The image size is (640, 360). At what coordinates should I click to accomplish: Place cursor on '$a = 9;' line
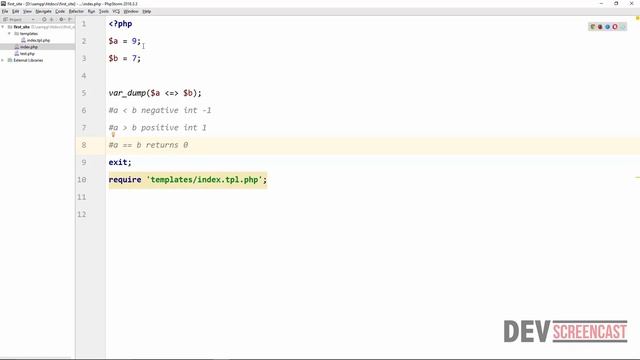[124, 41]
